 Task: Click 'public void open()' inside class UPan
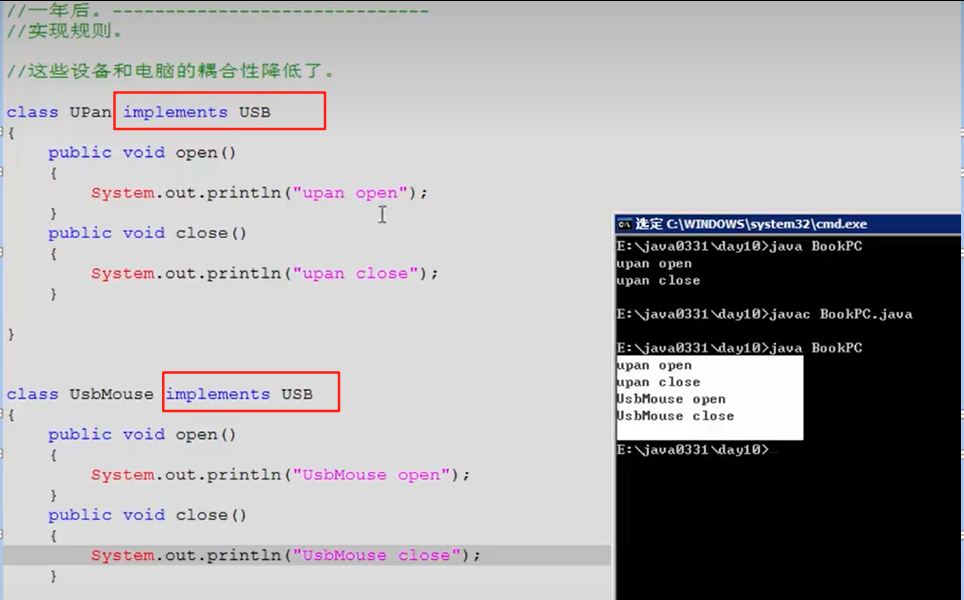click(x=142, y=153)
